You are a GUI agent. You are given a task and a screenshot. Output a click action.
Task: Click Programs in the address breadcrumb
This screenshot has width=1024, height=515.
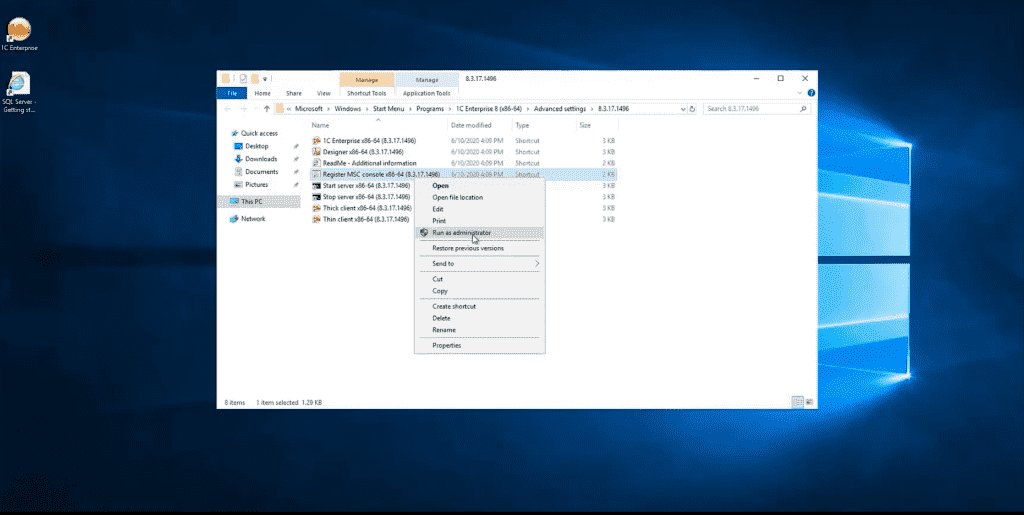(x=430, y=109)
